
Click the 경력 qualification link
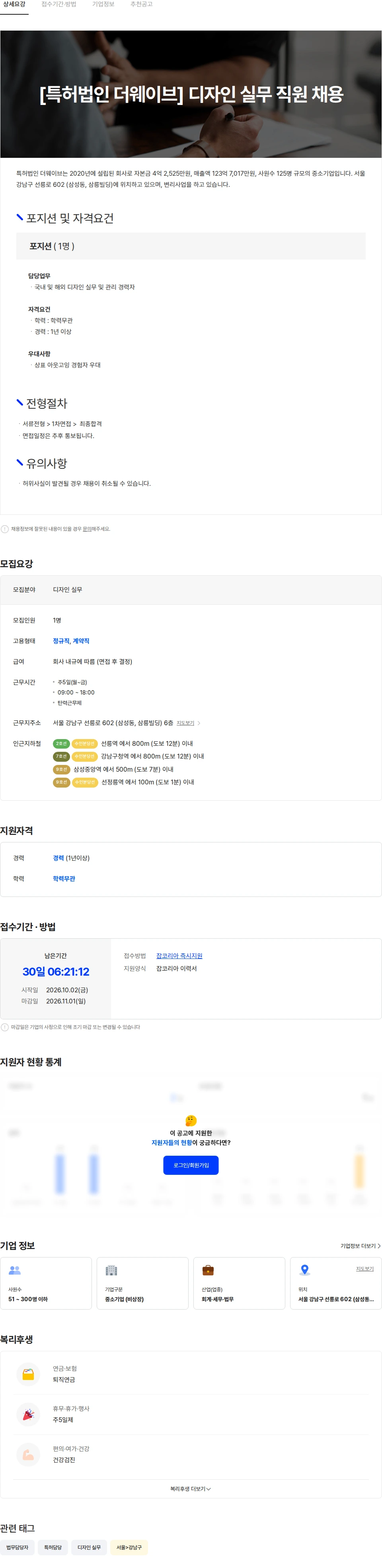click(58, 858)
